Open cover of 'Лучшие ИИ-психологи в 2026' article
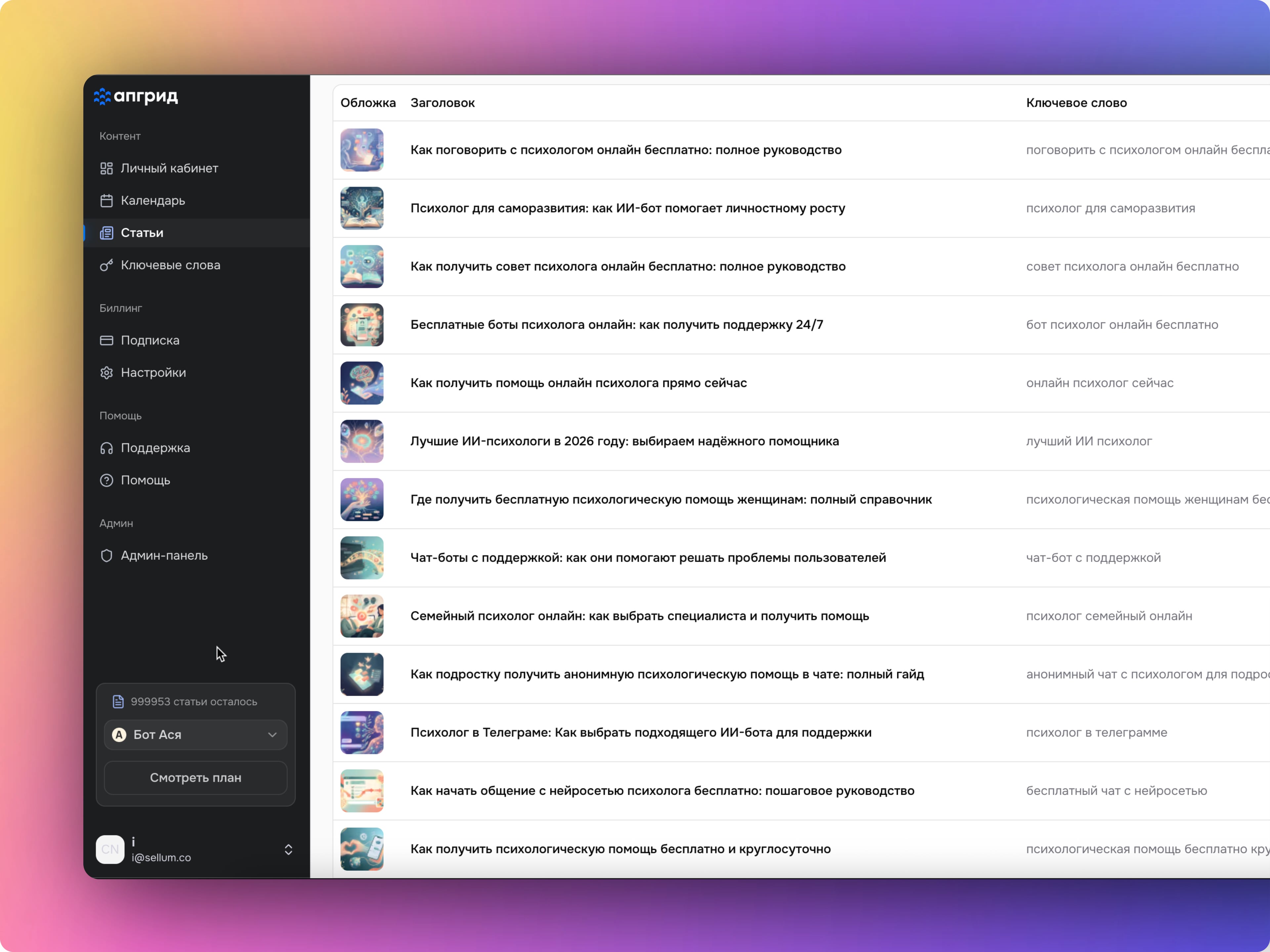The width and height of the screenshot is (1270, 952). pyautogui.click(x=362, y=441)
